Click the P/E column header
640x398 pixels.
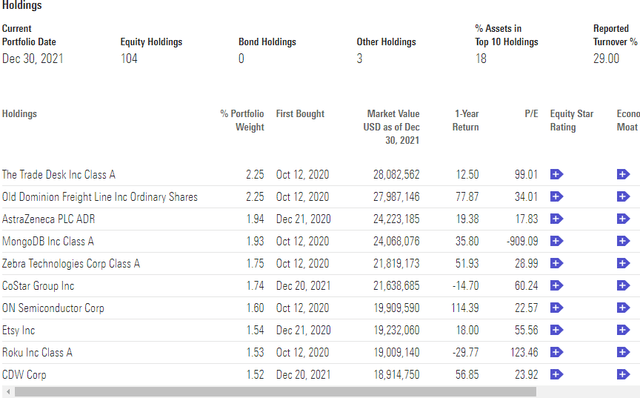pyautogui.click(x=531, y=114)
